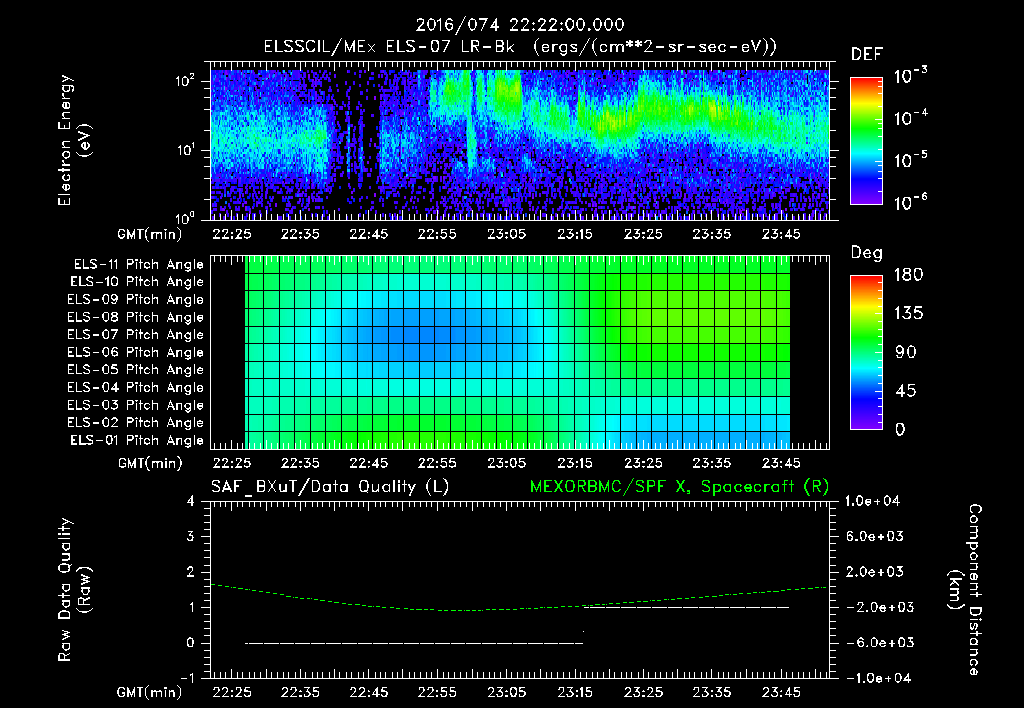
Task: Click the white data quality line at level 1
Action: (686, 607)
